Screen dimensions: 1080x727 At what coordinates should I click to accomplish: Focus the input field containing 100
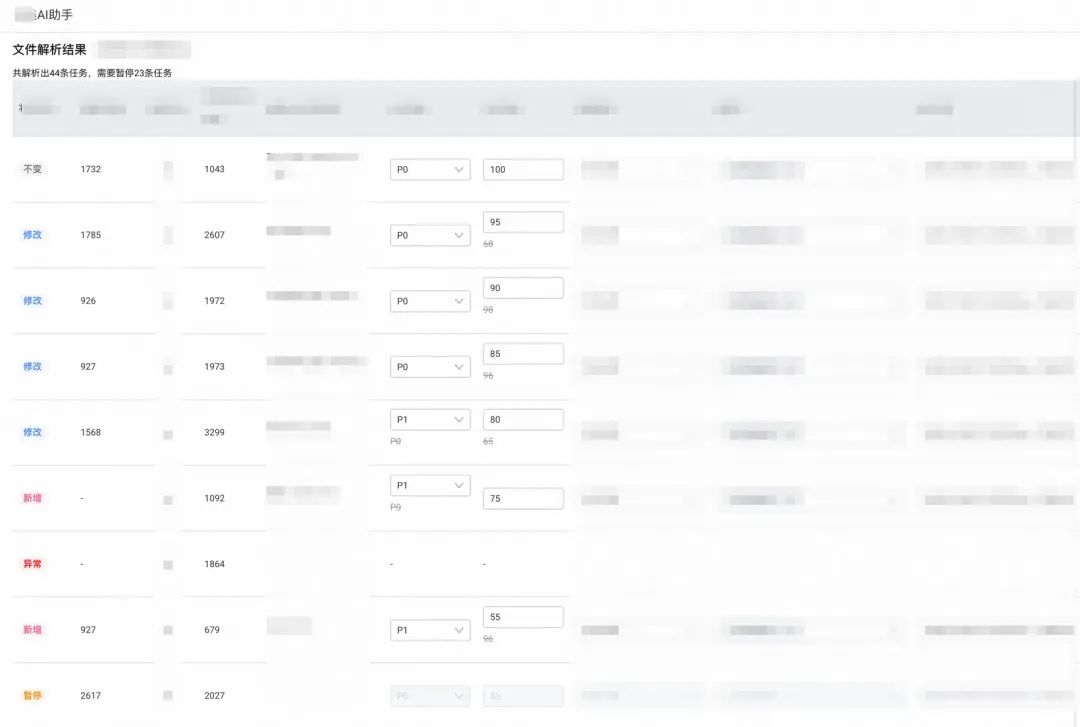tap(523, 170)
